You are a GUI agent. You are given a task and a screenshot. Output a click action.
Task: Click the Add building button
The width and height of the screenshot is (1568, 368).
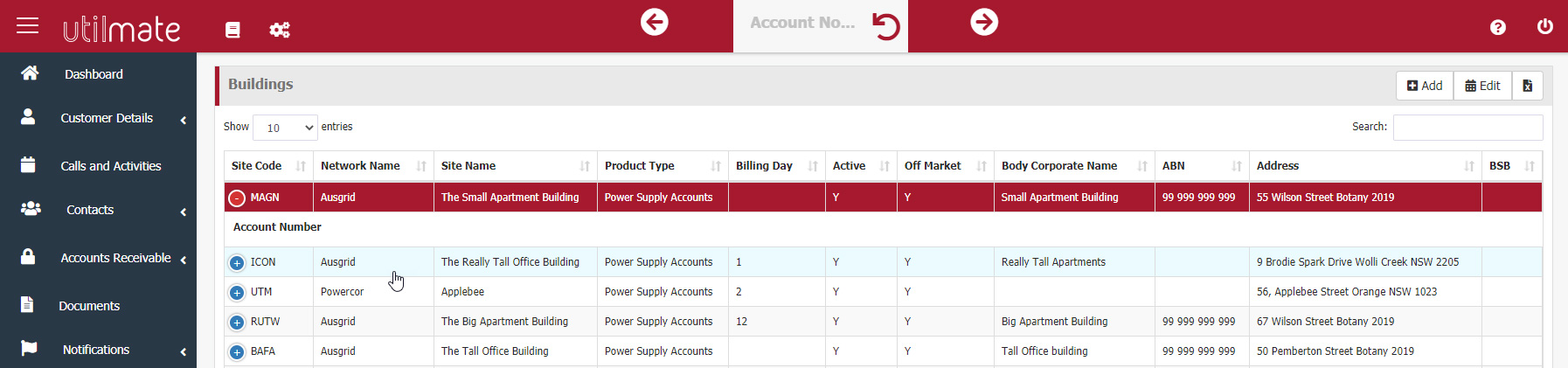pyautogui.click(x=1425, y=86)
